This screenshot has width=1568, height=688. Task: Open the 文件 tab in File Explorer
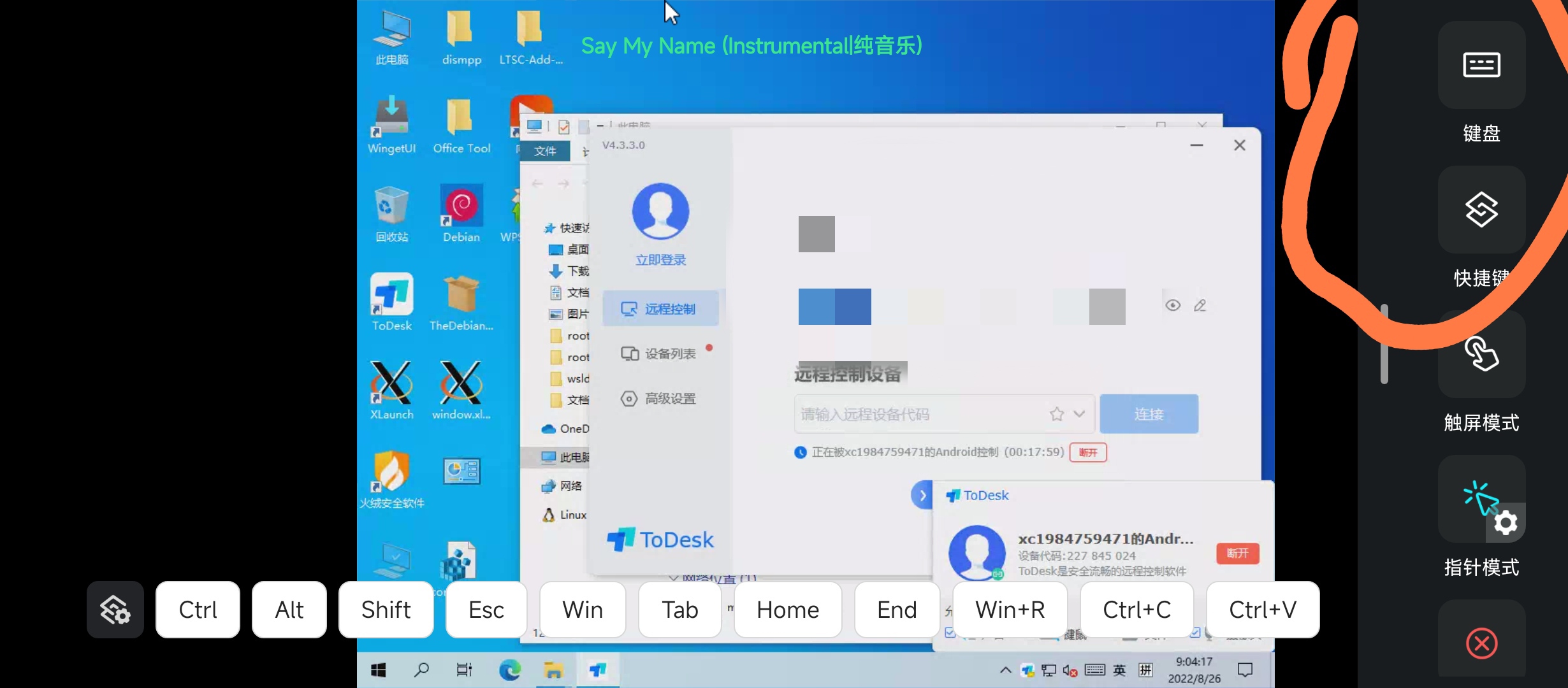[x=545, y=151]
